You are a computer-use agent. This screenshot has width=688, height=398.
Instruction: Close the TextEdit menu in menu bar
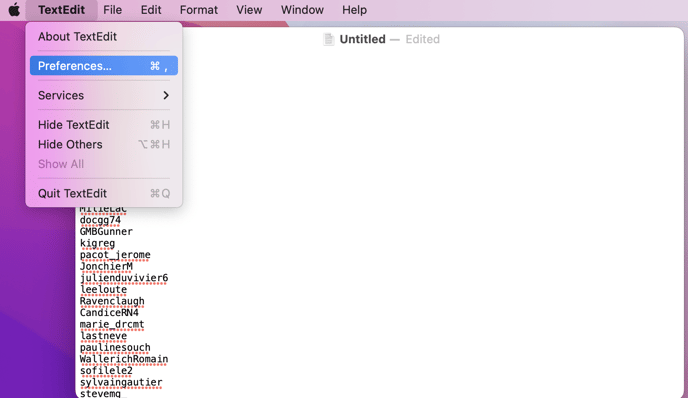coord(61,10)
